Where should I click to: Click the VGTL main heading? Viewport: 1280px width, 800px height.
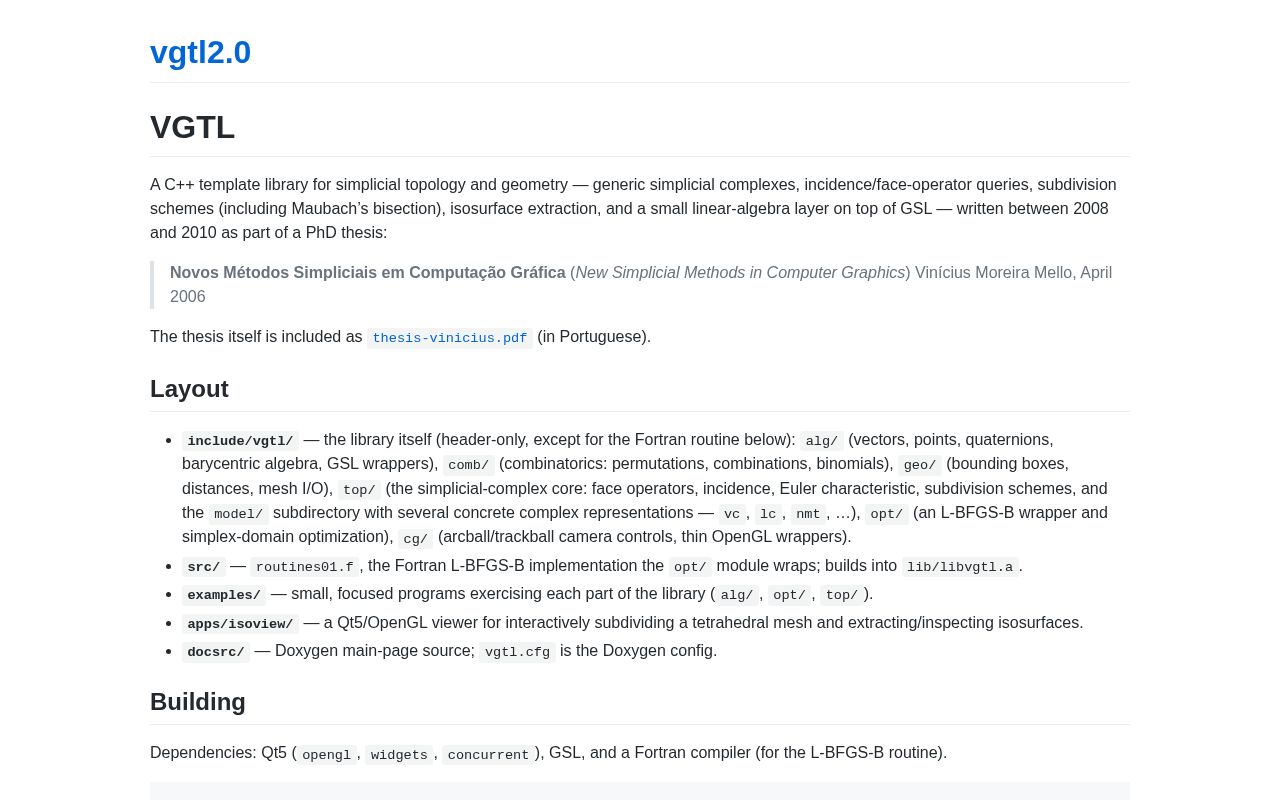[192, 127]
